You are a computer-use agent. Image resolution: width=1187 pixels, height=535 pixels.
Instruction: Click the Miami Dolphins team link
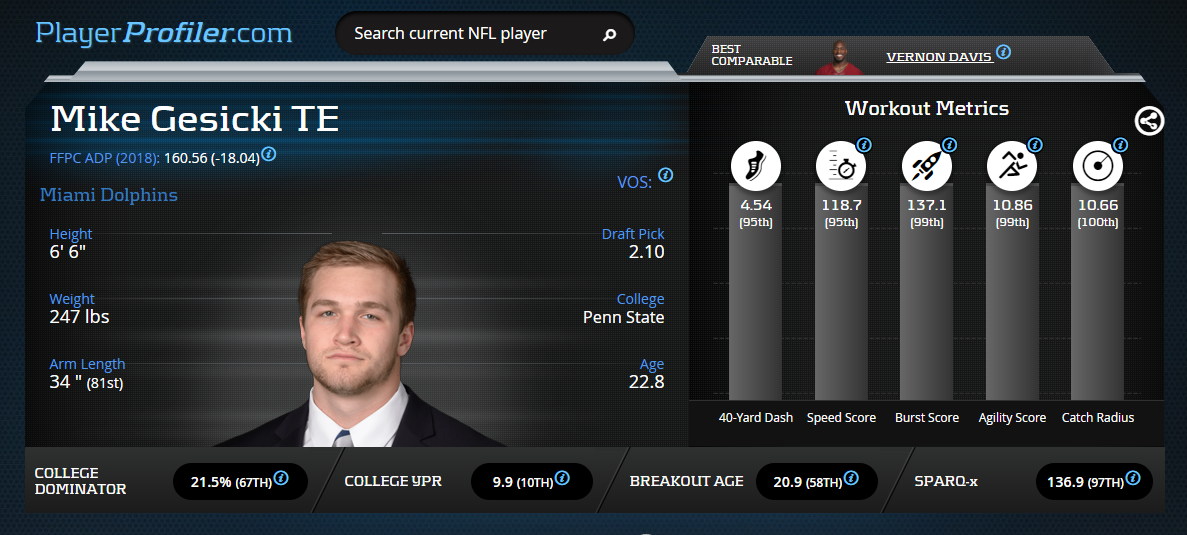point(108,195)
